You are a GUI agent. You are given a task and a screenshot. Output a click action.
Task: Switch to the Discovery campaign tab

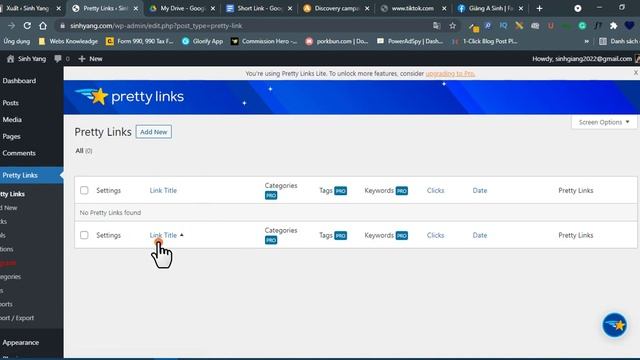pos(336,8)
